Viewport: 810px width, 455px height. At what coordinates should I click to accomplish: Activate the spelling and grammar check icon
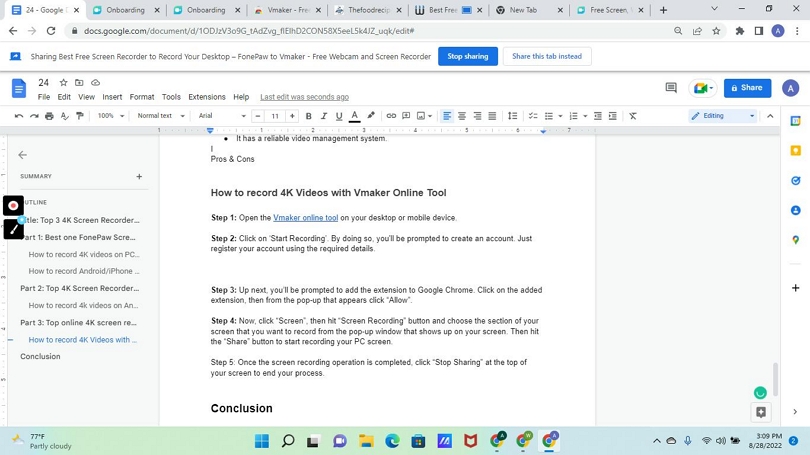65,116
